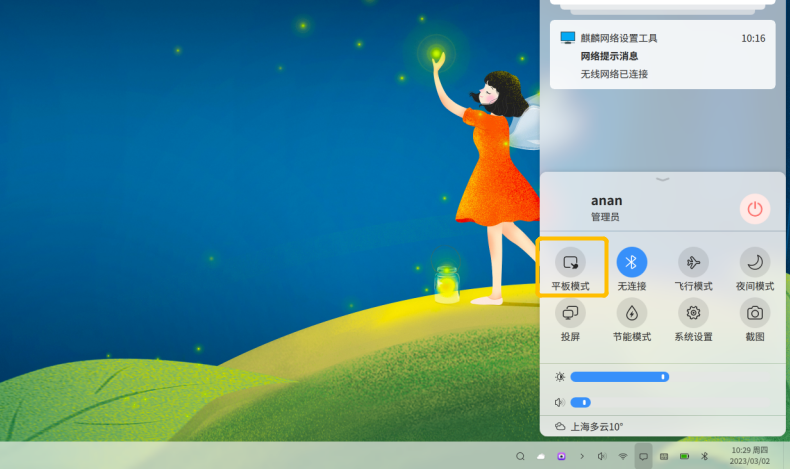Open screen projection (投屏)

click(x=570, y=313)
